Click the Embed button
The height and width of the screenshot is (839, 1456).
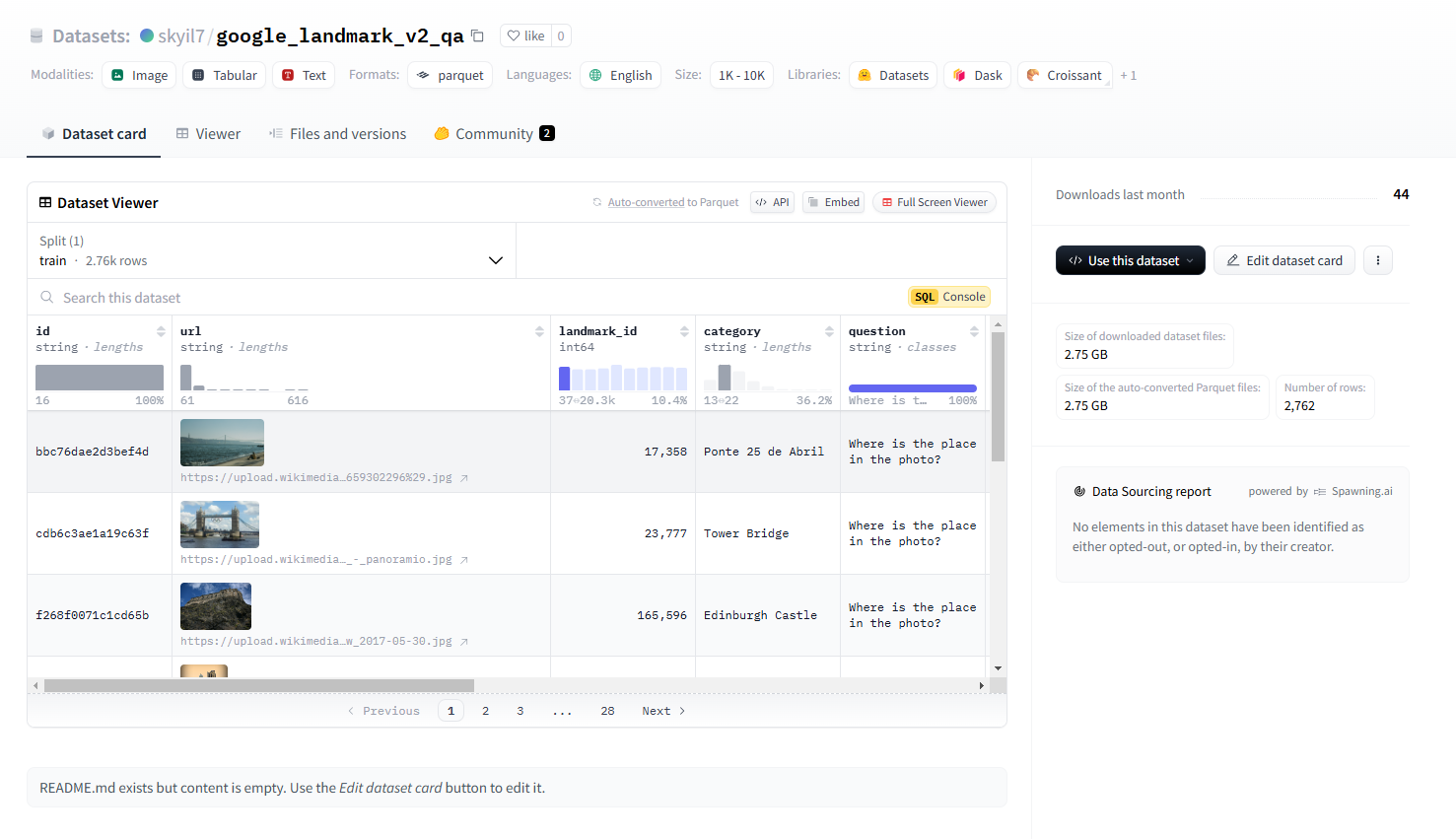(x=834, y=202)
